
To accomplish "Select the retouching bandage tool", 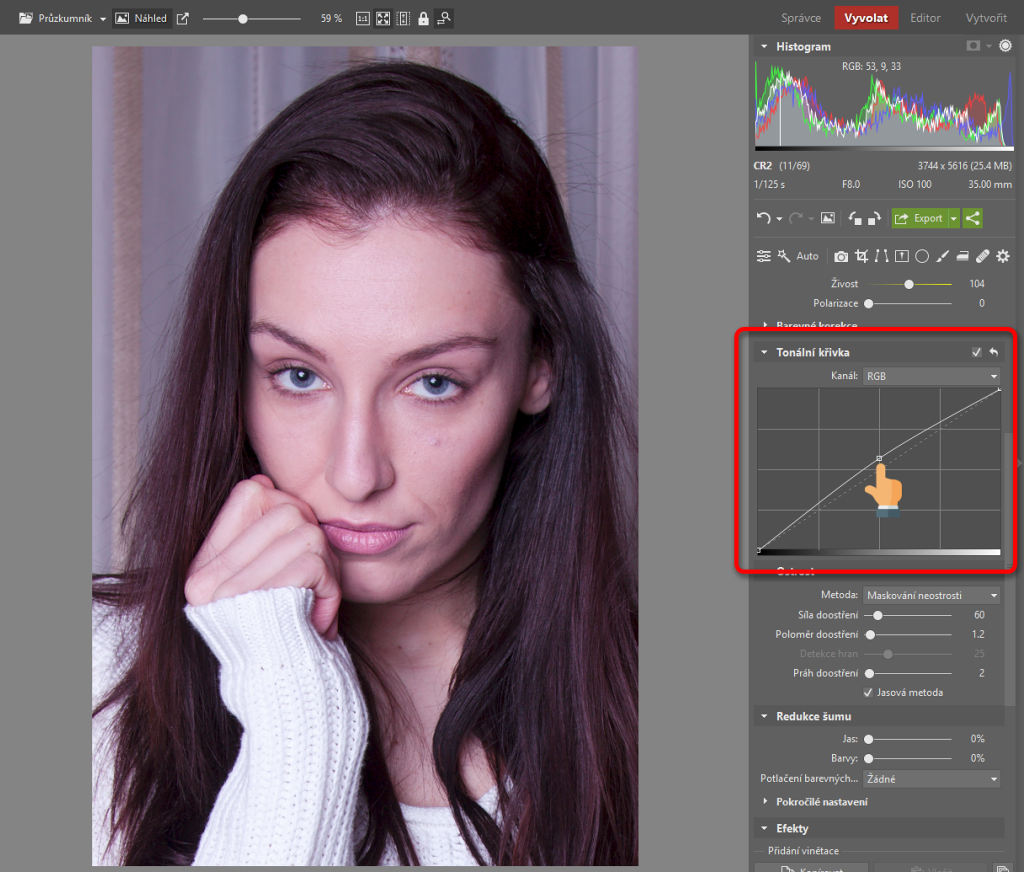I will point(982,256).
